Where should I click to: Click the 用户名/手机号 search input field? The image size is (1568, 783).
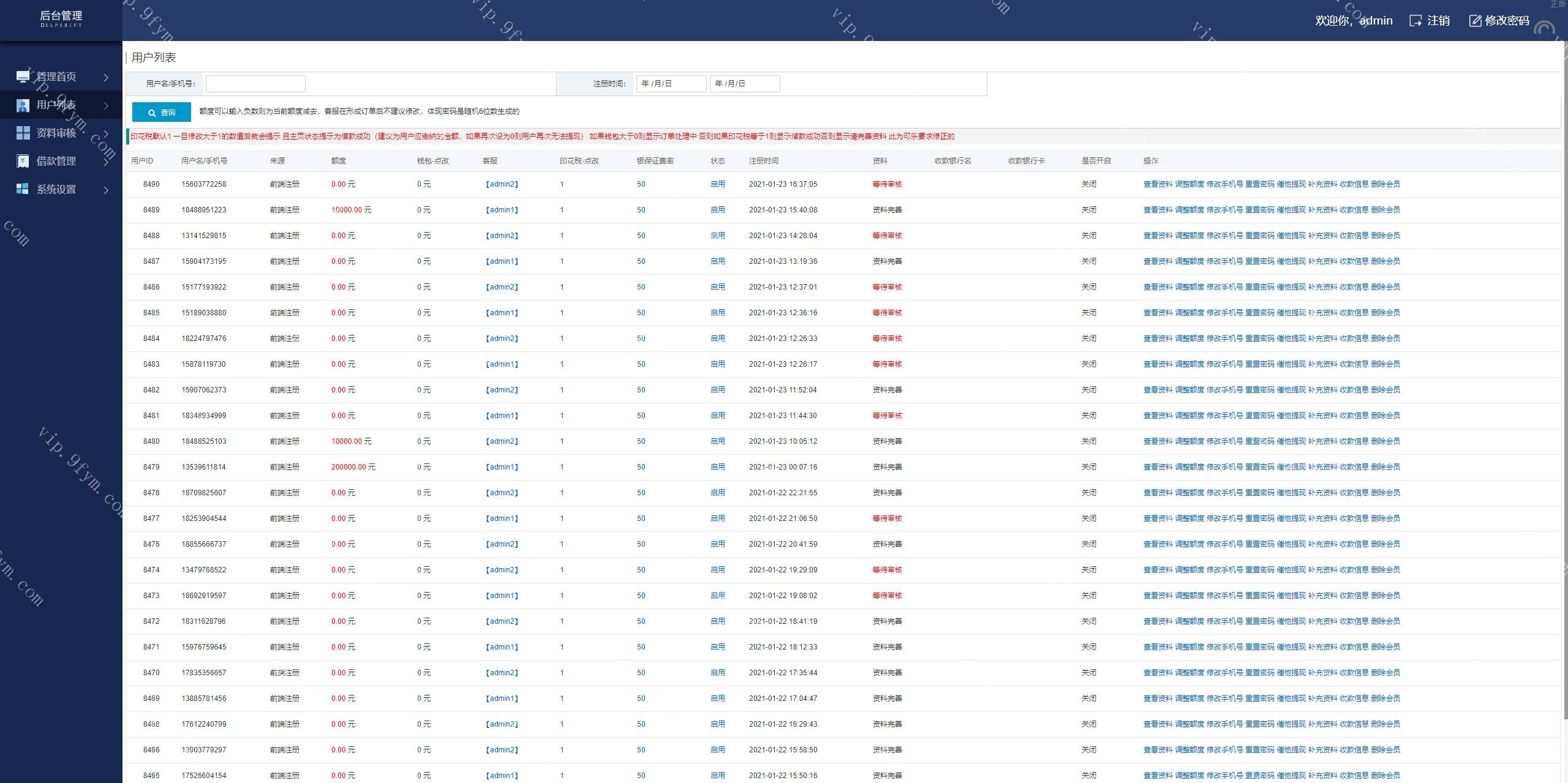[255, 84]
